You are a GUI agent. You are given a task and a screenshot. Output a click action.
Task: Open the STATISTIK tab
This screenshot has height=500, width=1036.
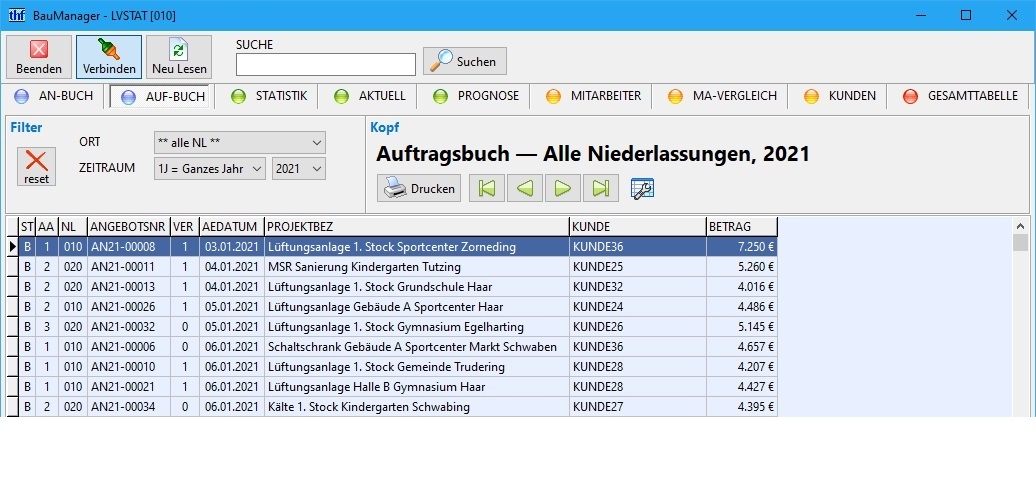point(268,96)
